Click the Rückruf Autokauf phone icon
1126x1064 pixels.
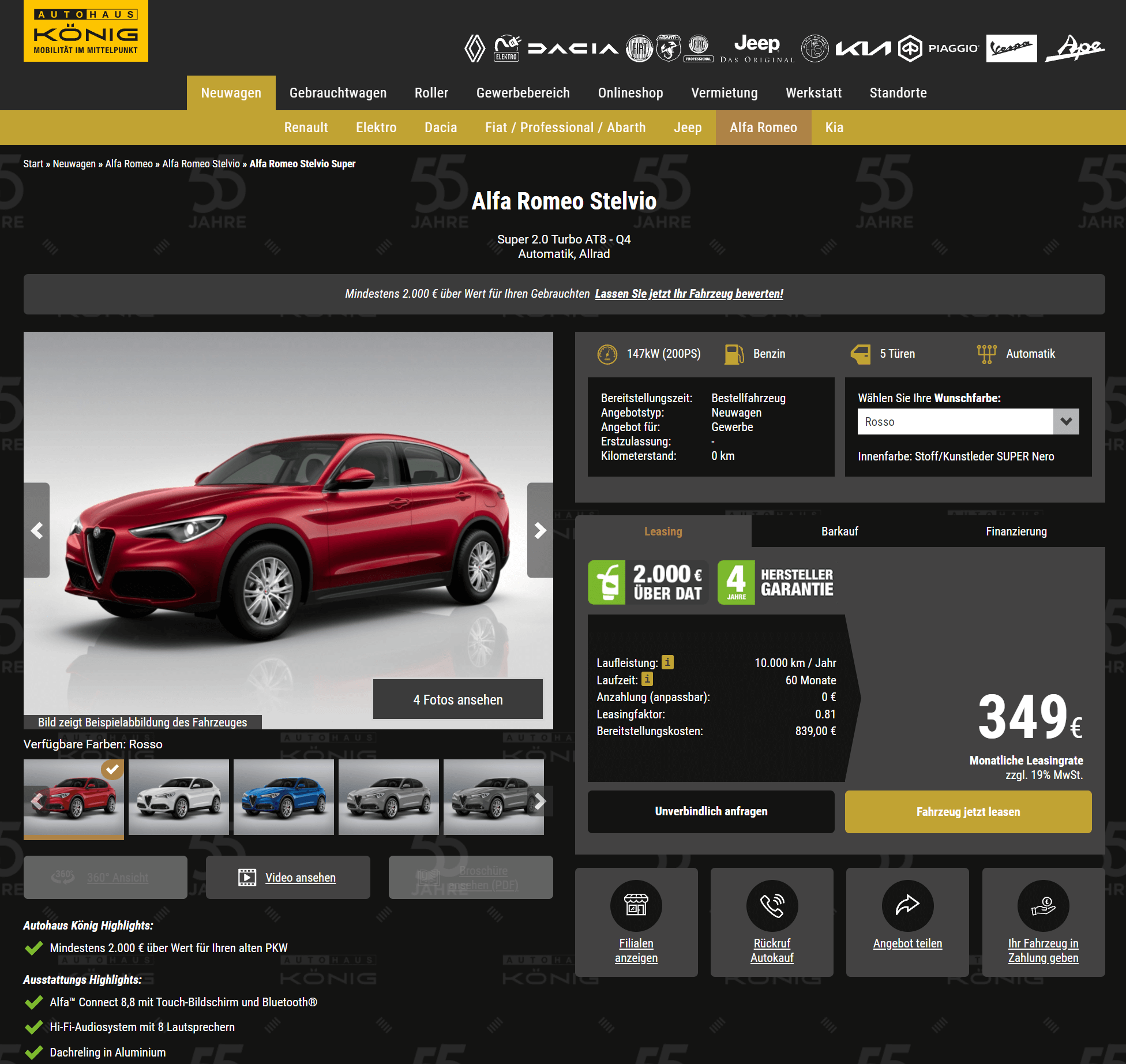[x=772, y=905]
